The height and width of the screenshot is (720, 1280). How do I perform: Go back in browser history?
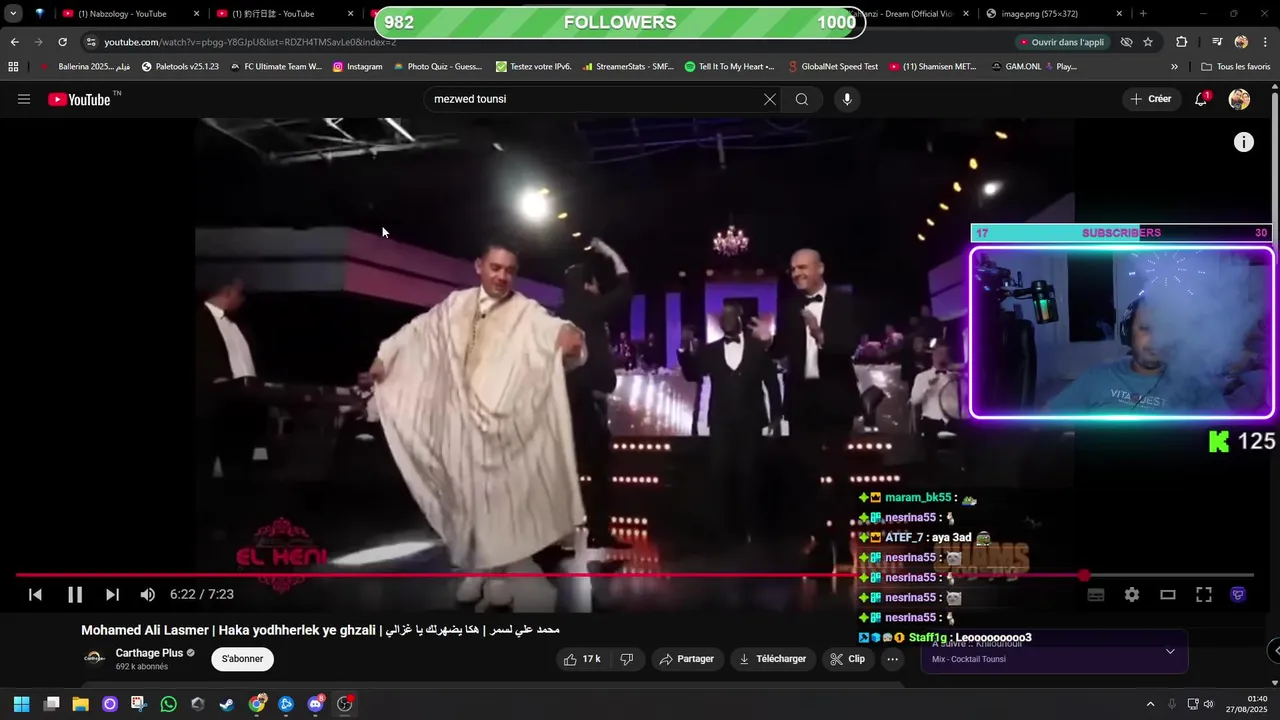14,42
